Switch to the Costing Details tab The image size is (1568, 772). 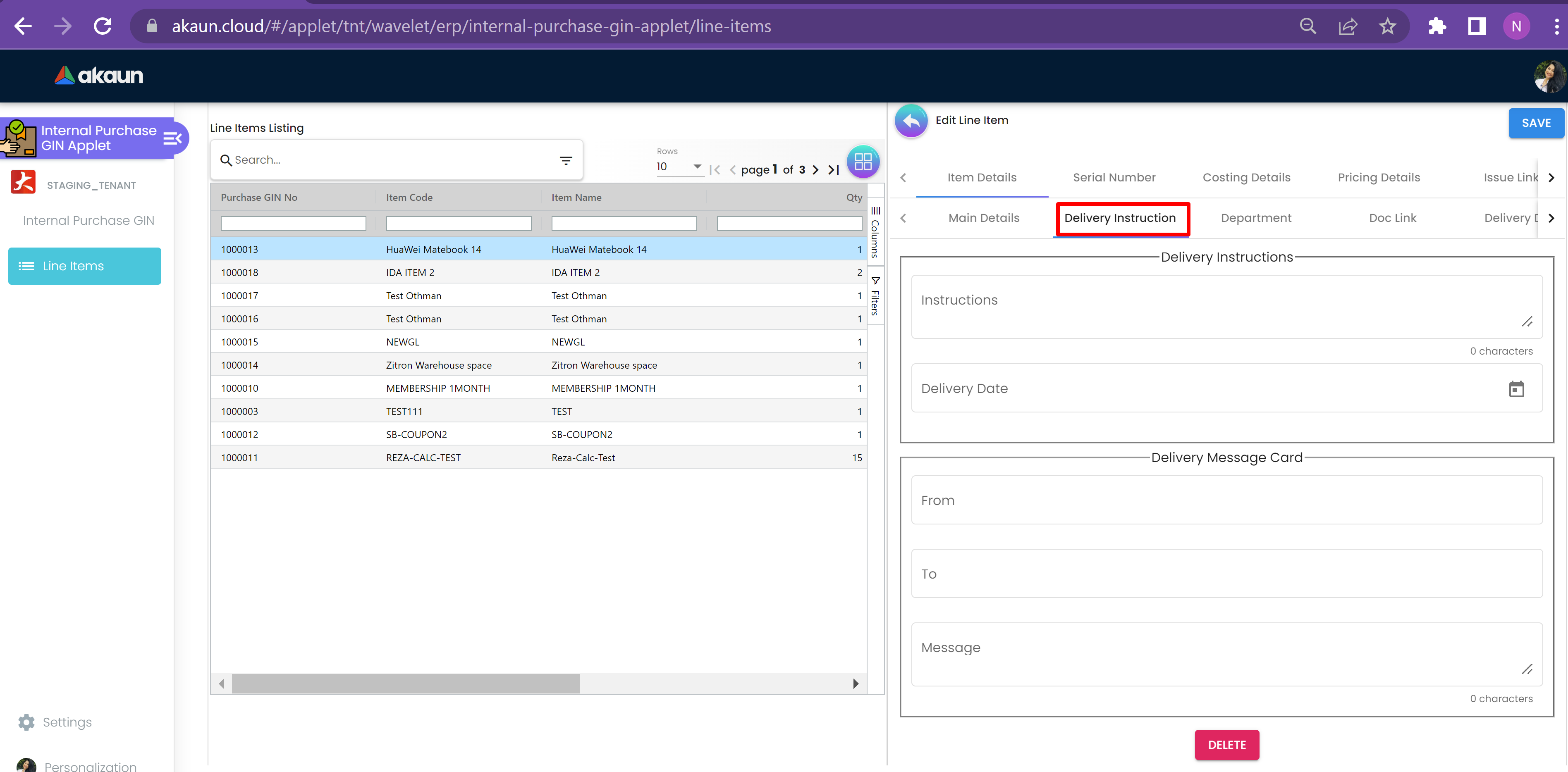tap(1246, 178)
